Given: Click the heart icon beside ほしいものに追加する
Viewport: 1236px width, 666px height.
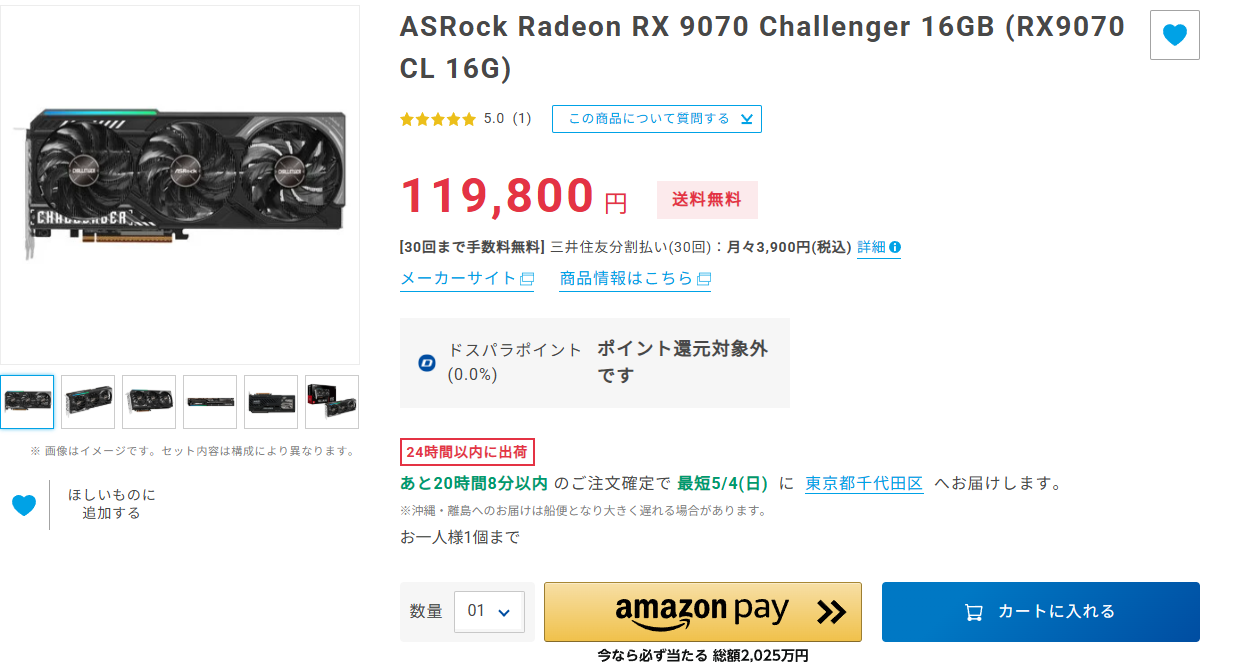Looking at the screenshot, I should [x=24, y=505].
